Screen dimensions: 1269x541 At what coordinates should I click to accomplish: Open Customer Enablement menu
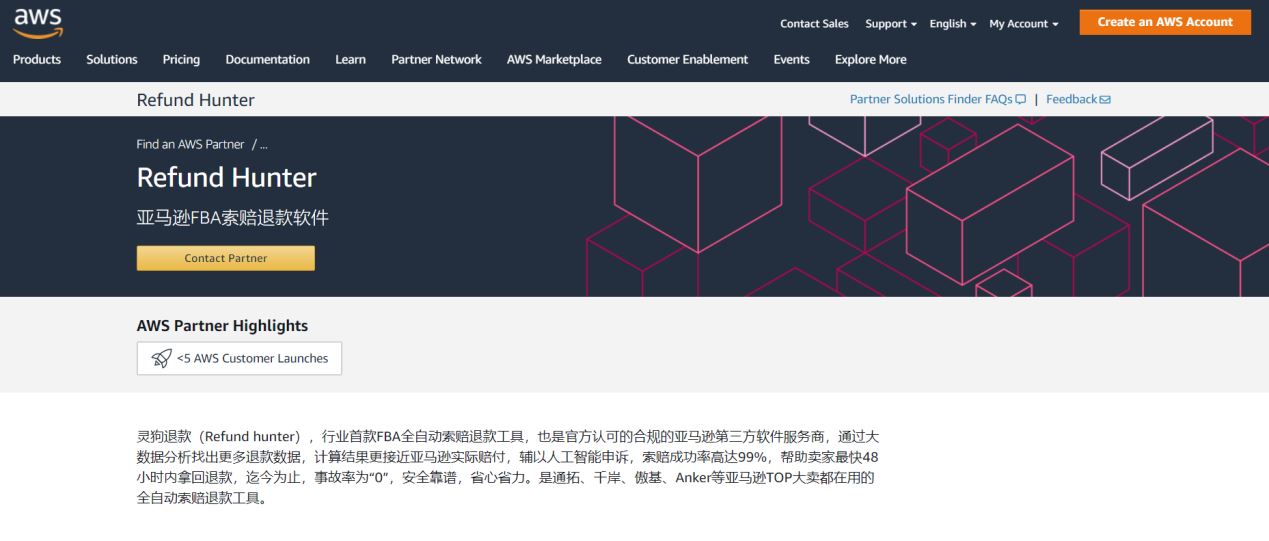[687, 60]
